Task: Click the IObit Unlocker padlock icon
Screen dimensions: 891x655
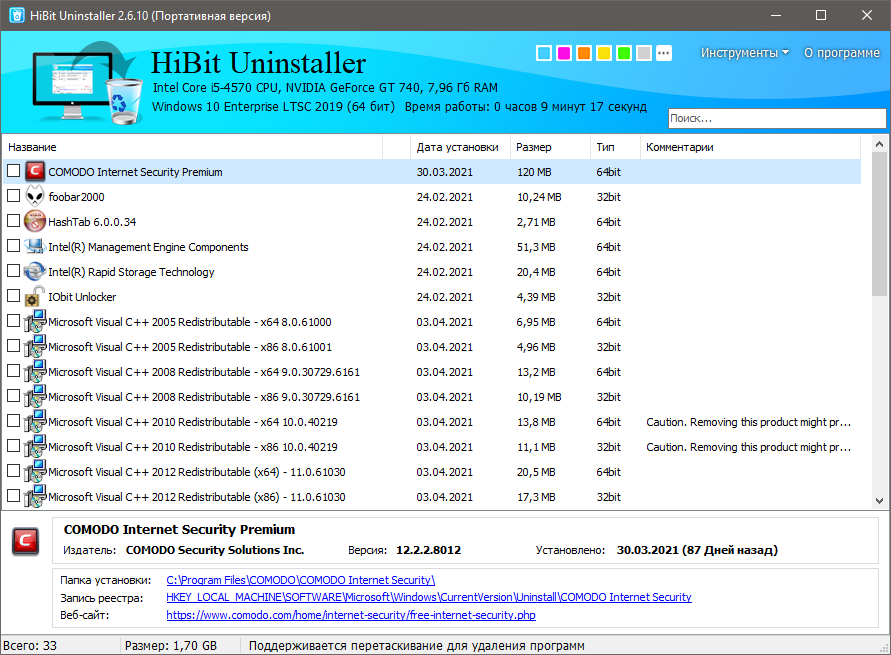Action: point(35,297)
